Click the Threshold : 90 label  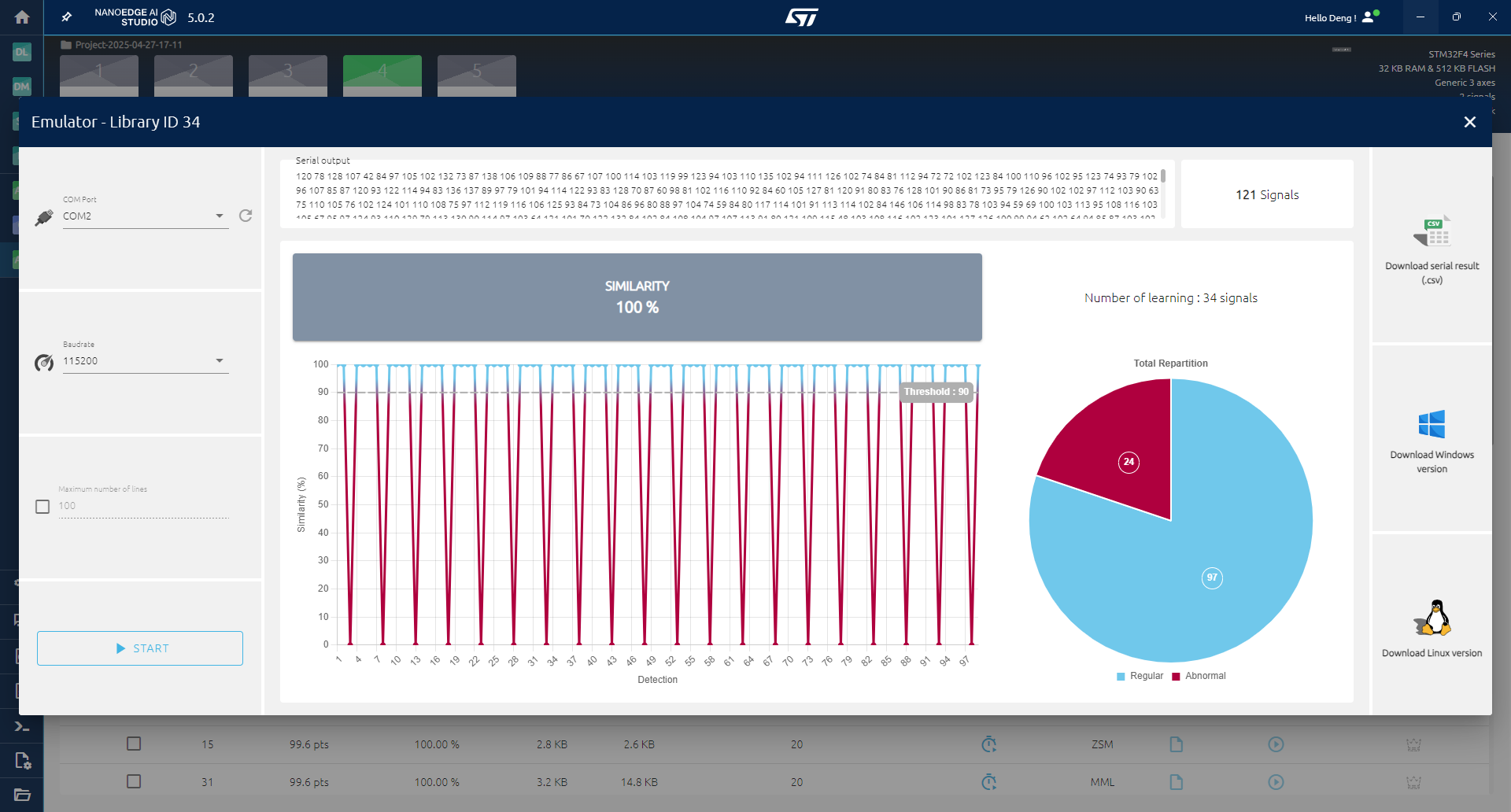pyautogui.click(x=937, y=392)
